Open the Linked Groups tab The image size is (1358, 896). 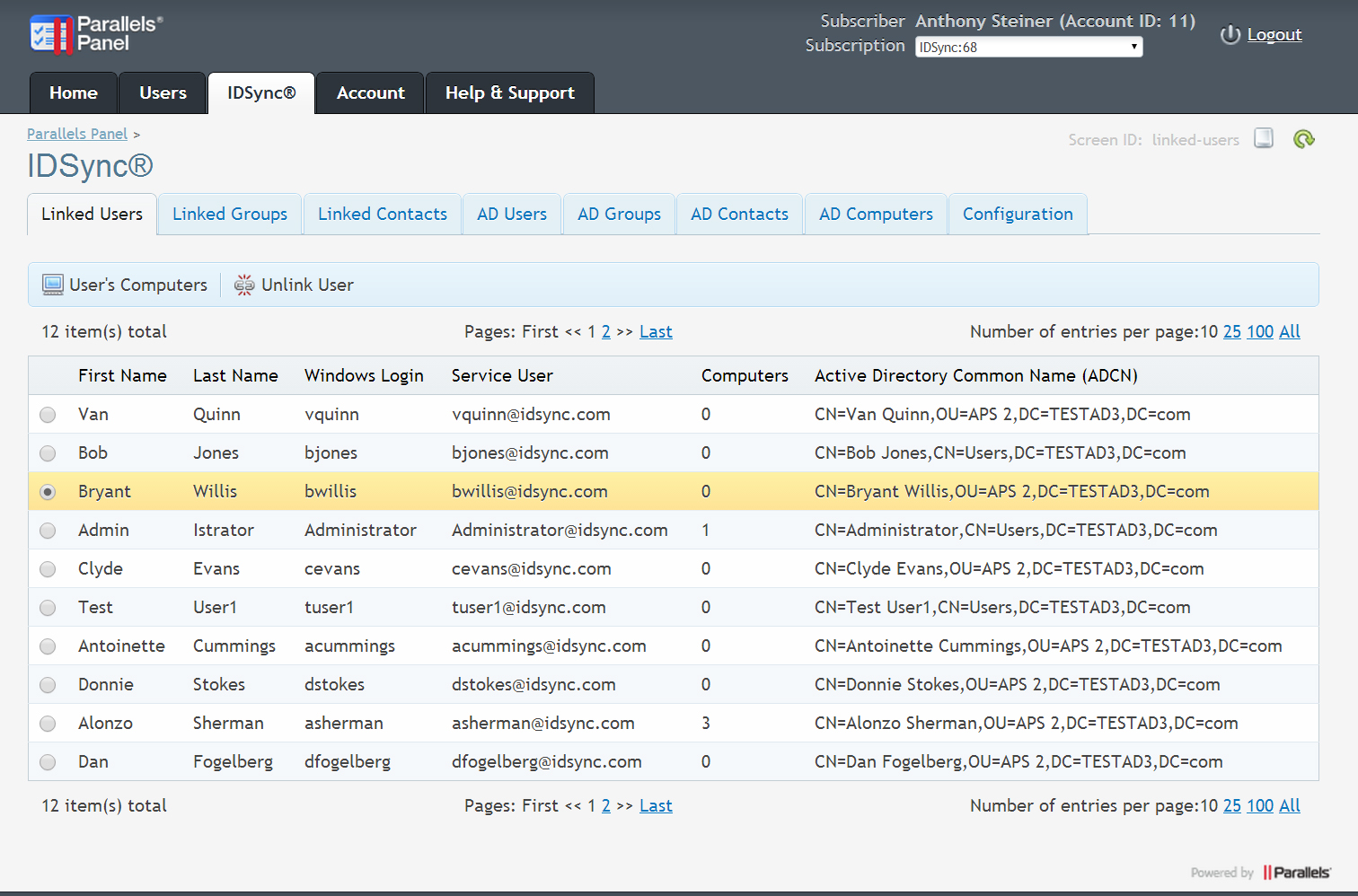[x=230, y=215]
